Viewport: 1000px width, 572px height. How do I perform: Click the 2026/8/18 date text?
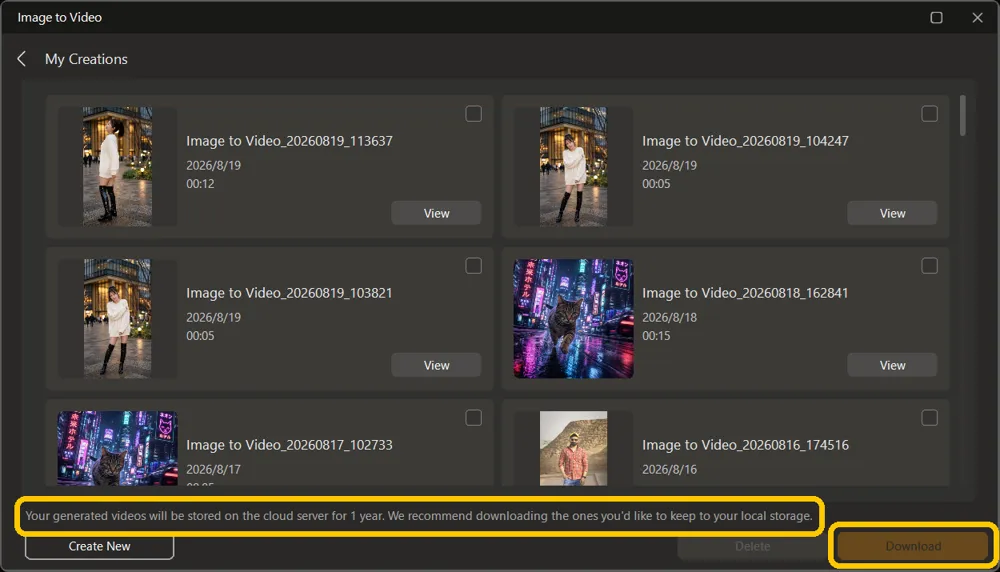click(x=669, y=317)
